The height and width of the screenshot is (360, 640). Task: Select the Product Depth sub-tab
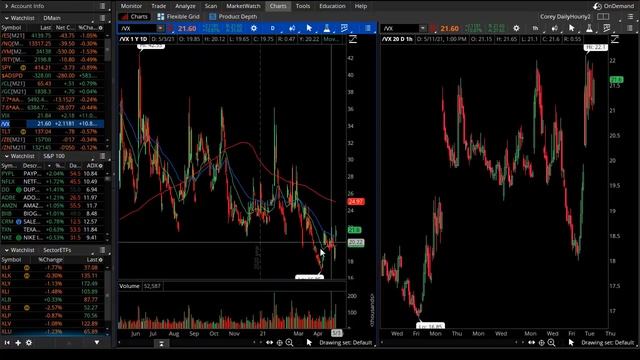click(x=233, y=17)
